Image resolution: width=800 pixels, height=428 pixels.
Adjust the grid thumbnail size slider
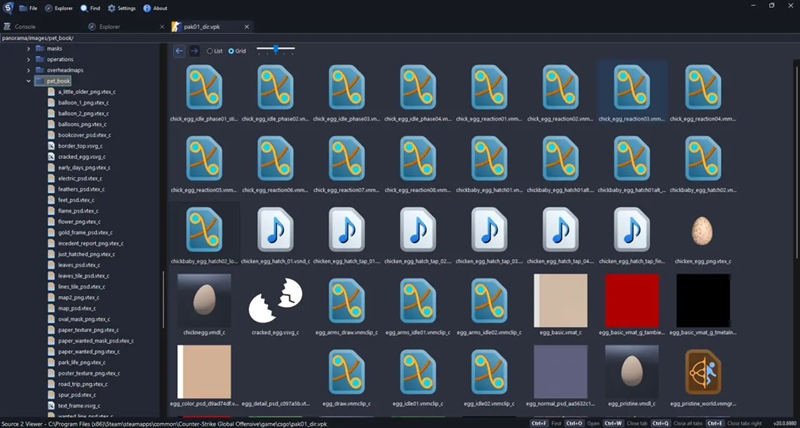point(276,49)
